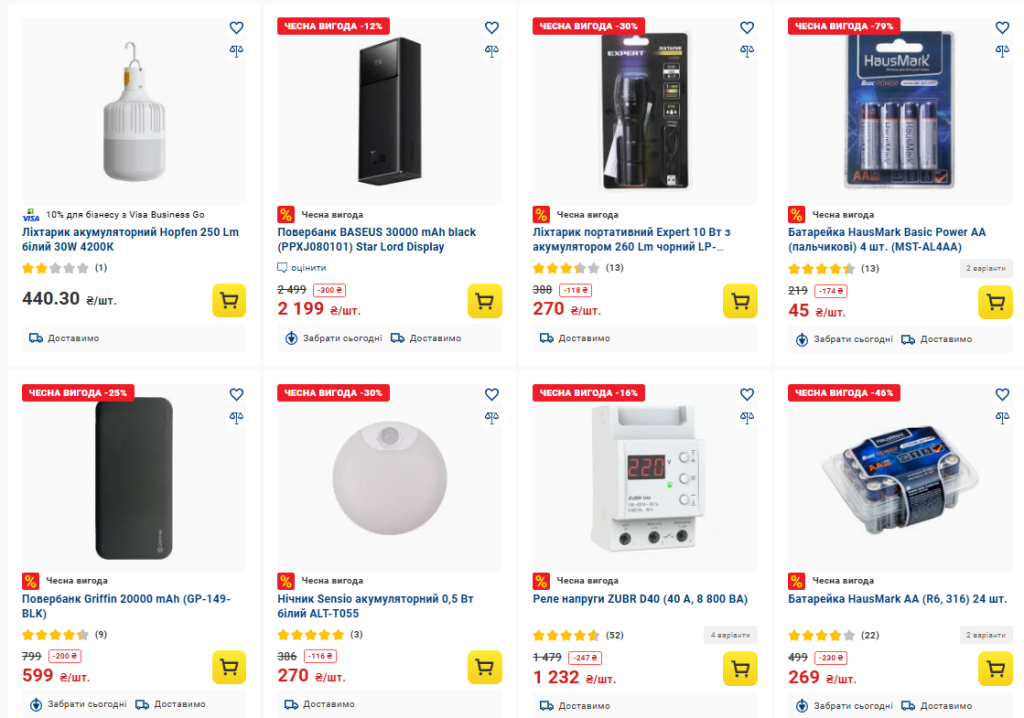Add ZUBR D40 voltage relay to cart
Screen dimensions: 1024x718
(x=740, y=667)
